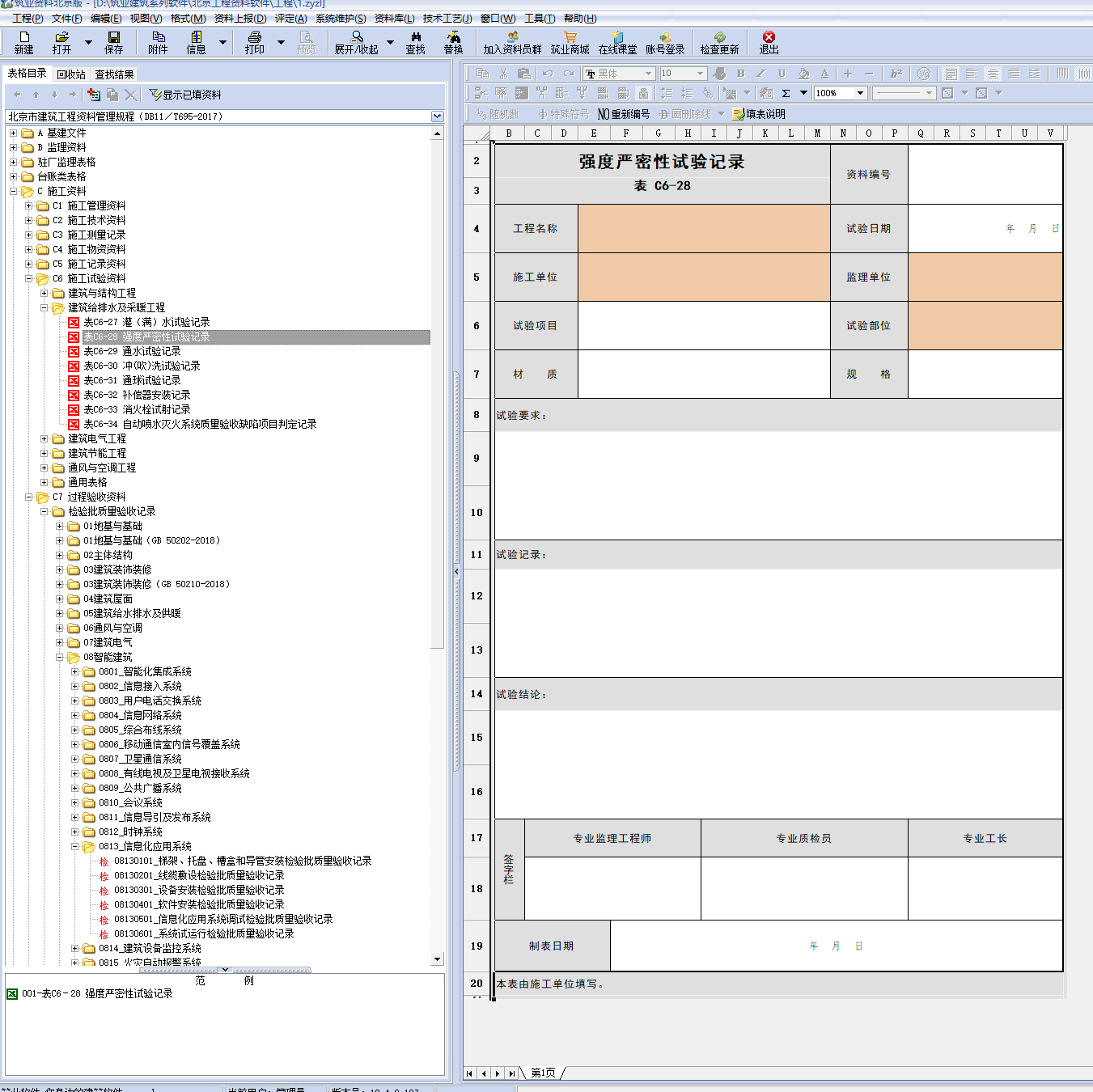Expand the 0801_智能化集成系统 node
This screenshot has height=1092, width=1093.
click(74, 671)
